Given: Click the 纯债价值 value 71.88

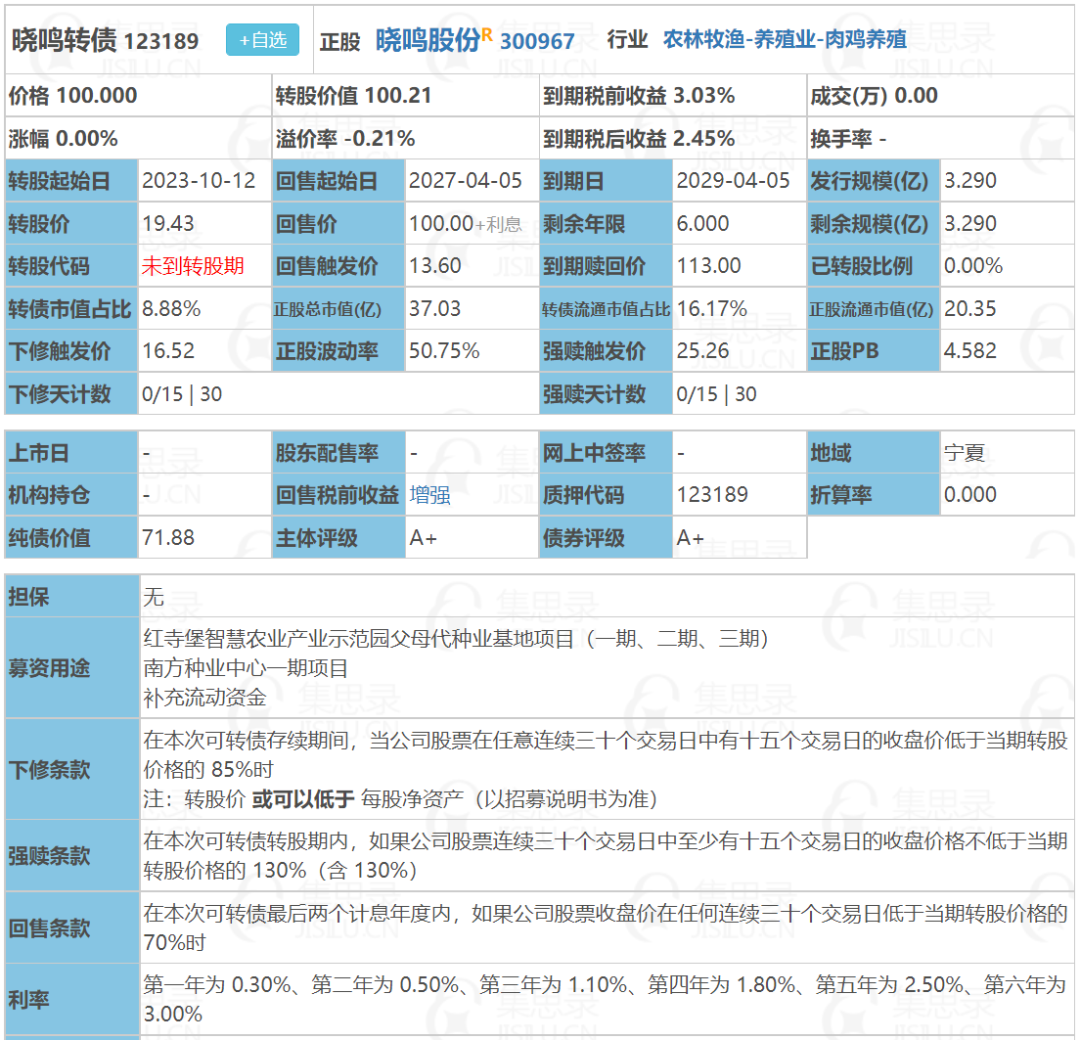Looking at the screenshot, I should [x=168, y=537].
